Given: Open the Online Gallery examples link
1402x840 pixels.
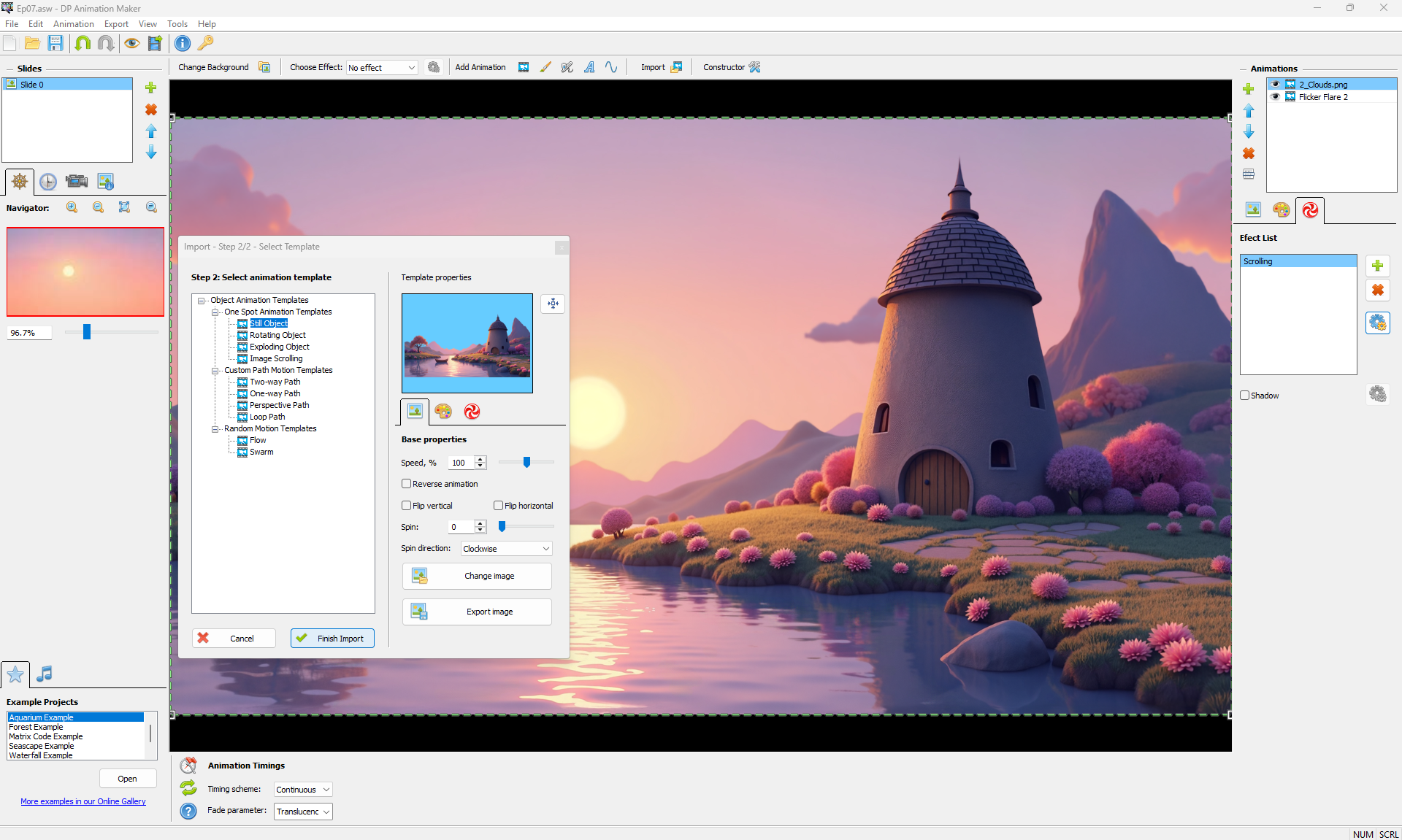Looking at the screenshot, I should 83,801.
